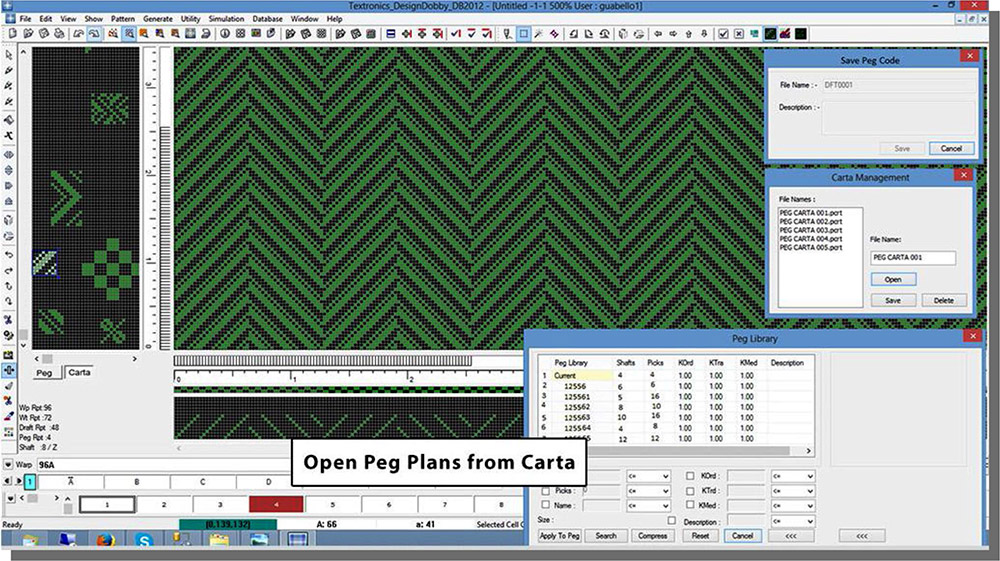Open the Simulation menu
Image resolution: width=1000 pixels, height=561 pixels.
click(x=226, y=18)
